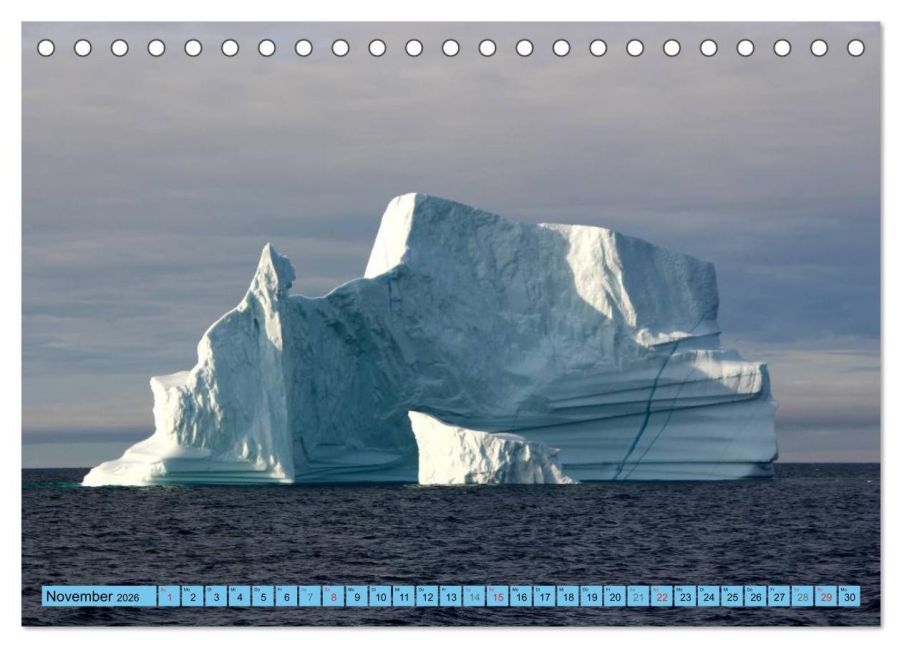Viewport: 902px width, 648px height.
Task: Click the rightmost binding hole
Action: point(856,48)
